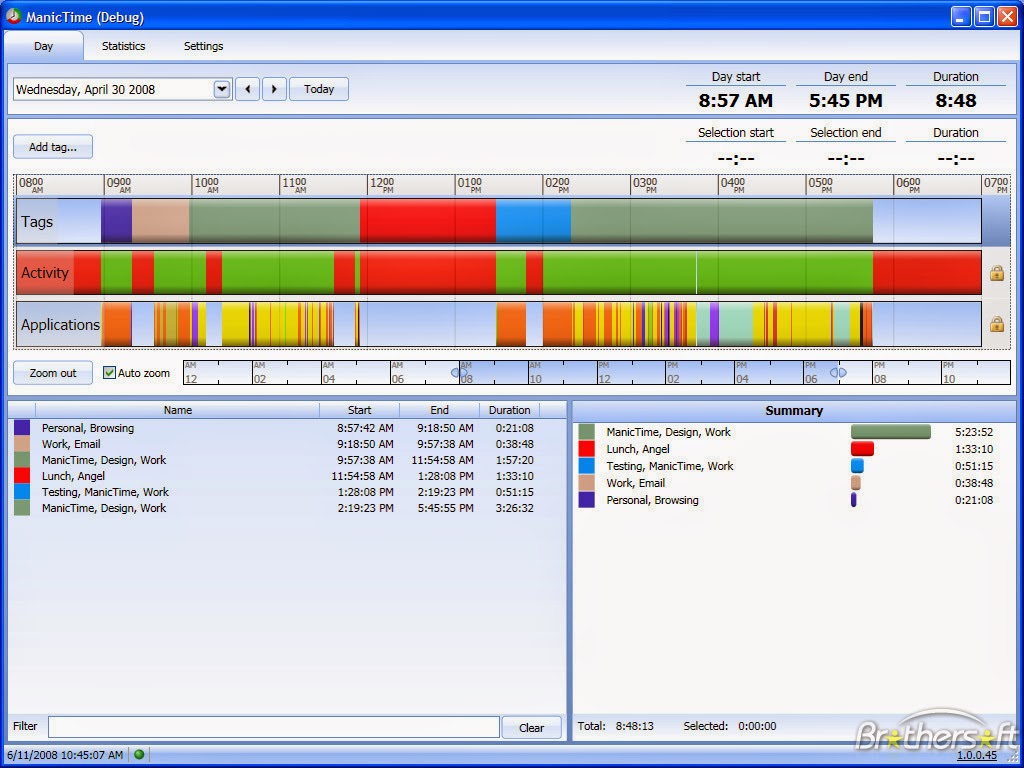Click the Zoom out button
This screenshot has height=768, width=1024.
pos(53,373)
